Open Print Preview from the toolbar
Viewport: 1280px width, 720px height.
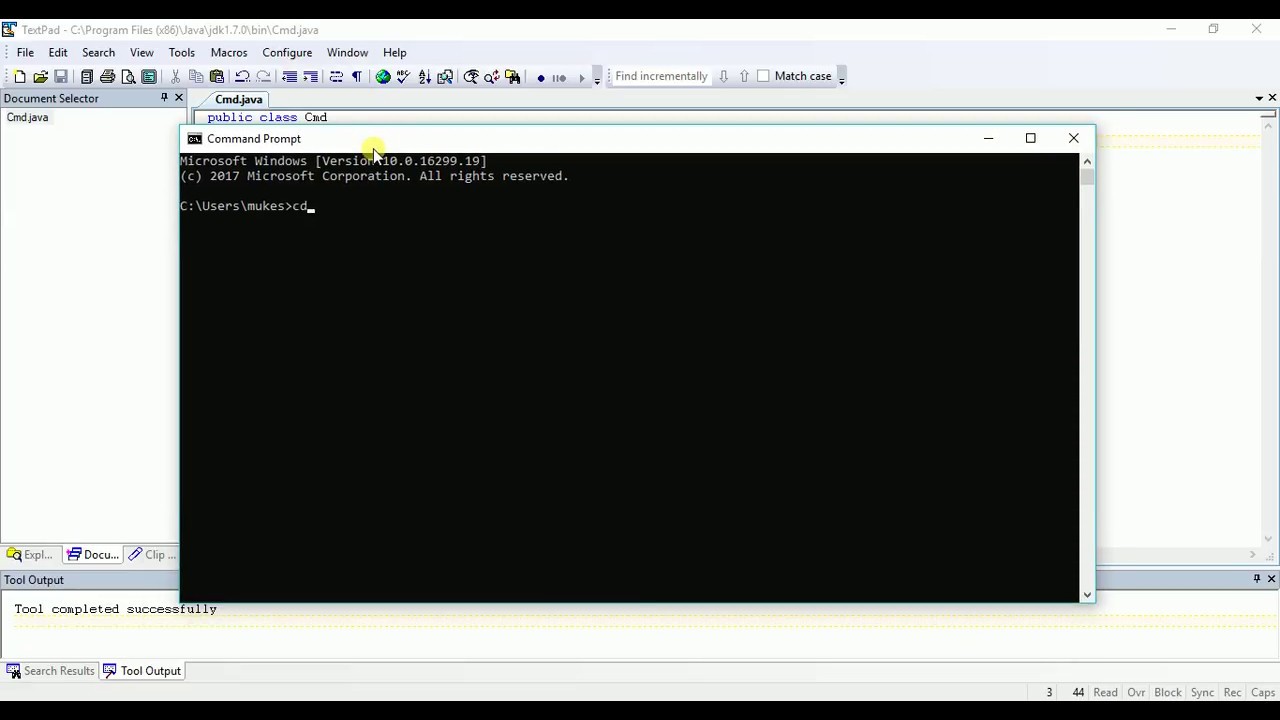point(128,77)
